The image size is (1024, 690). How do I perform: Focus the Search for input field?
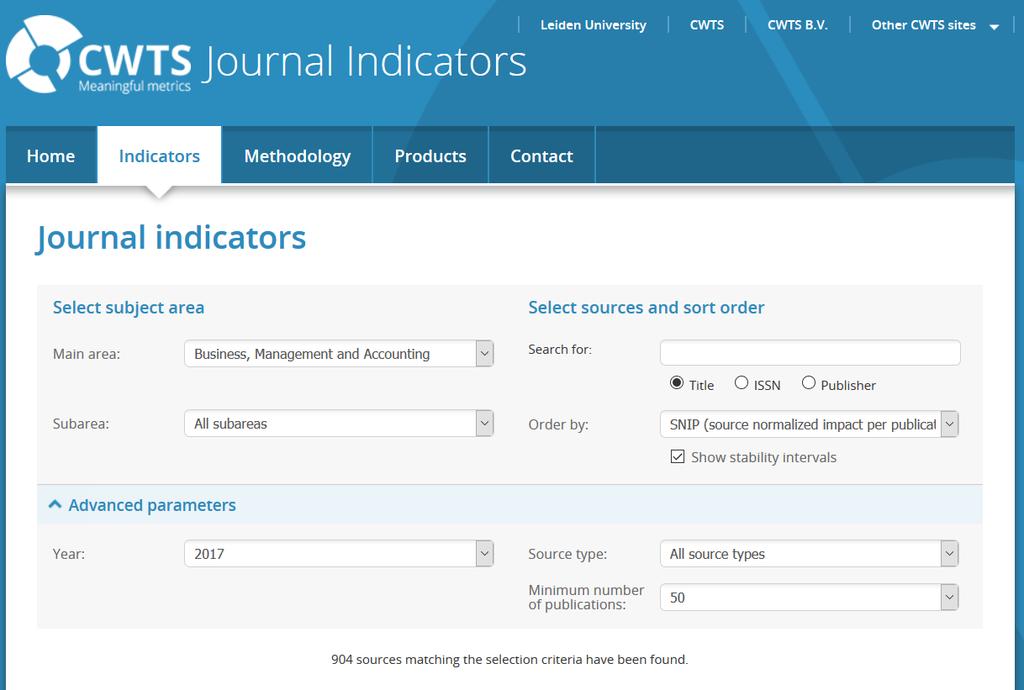click(810, 353)
